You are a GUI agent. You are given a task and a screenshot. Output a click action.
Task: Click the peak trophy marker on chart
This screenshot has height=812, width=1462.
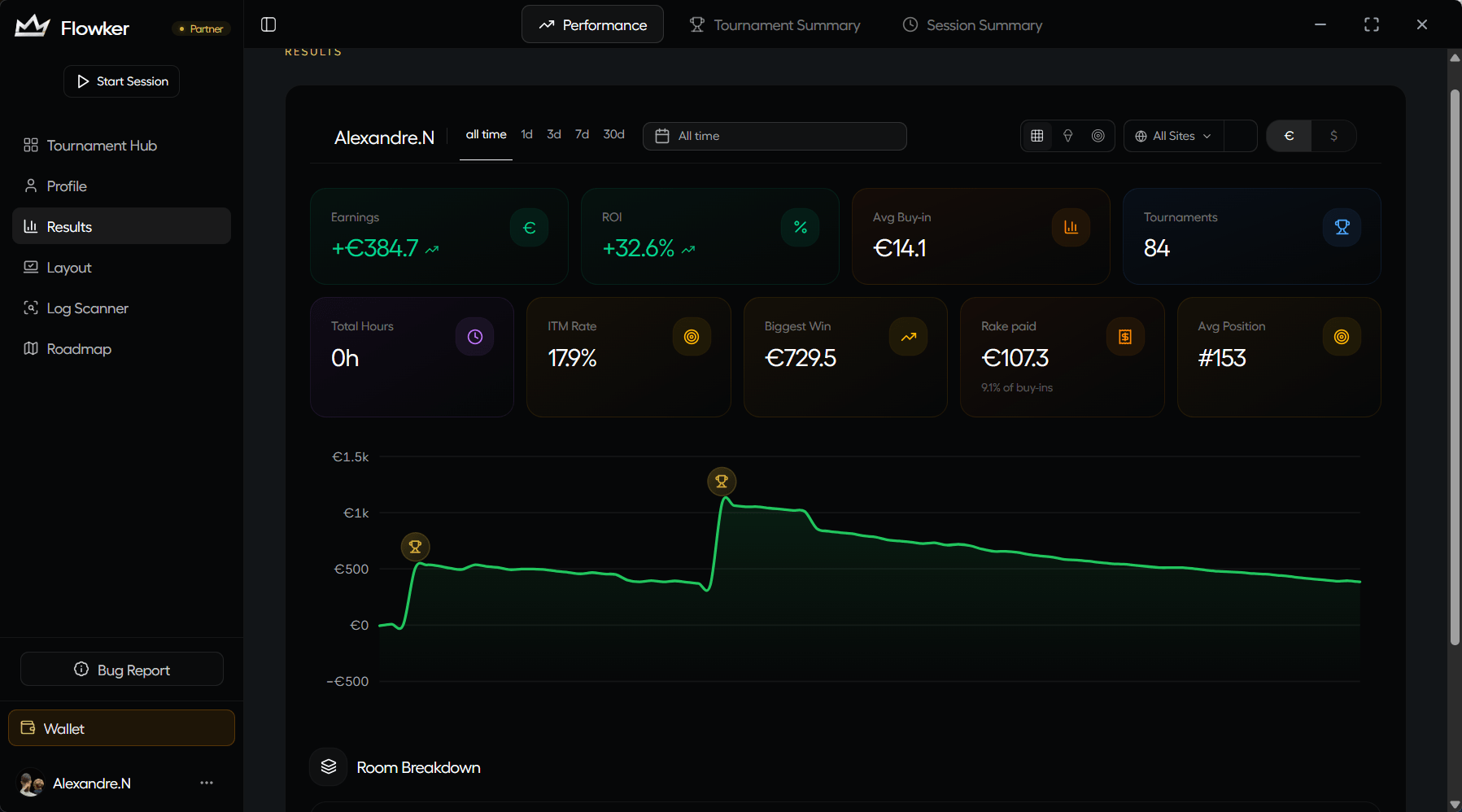tap(722, 482)
